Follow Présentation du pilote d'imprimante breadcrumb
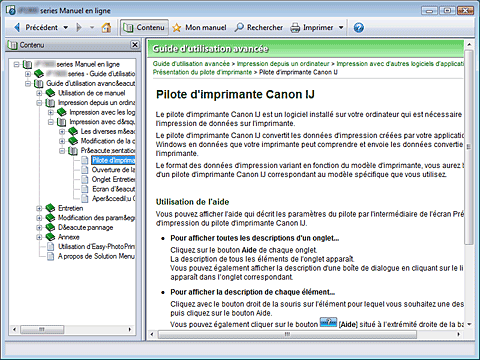This screenshot has height=360, width=480. tap(202, 72)
